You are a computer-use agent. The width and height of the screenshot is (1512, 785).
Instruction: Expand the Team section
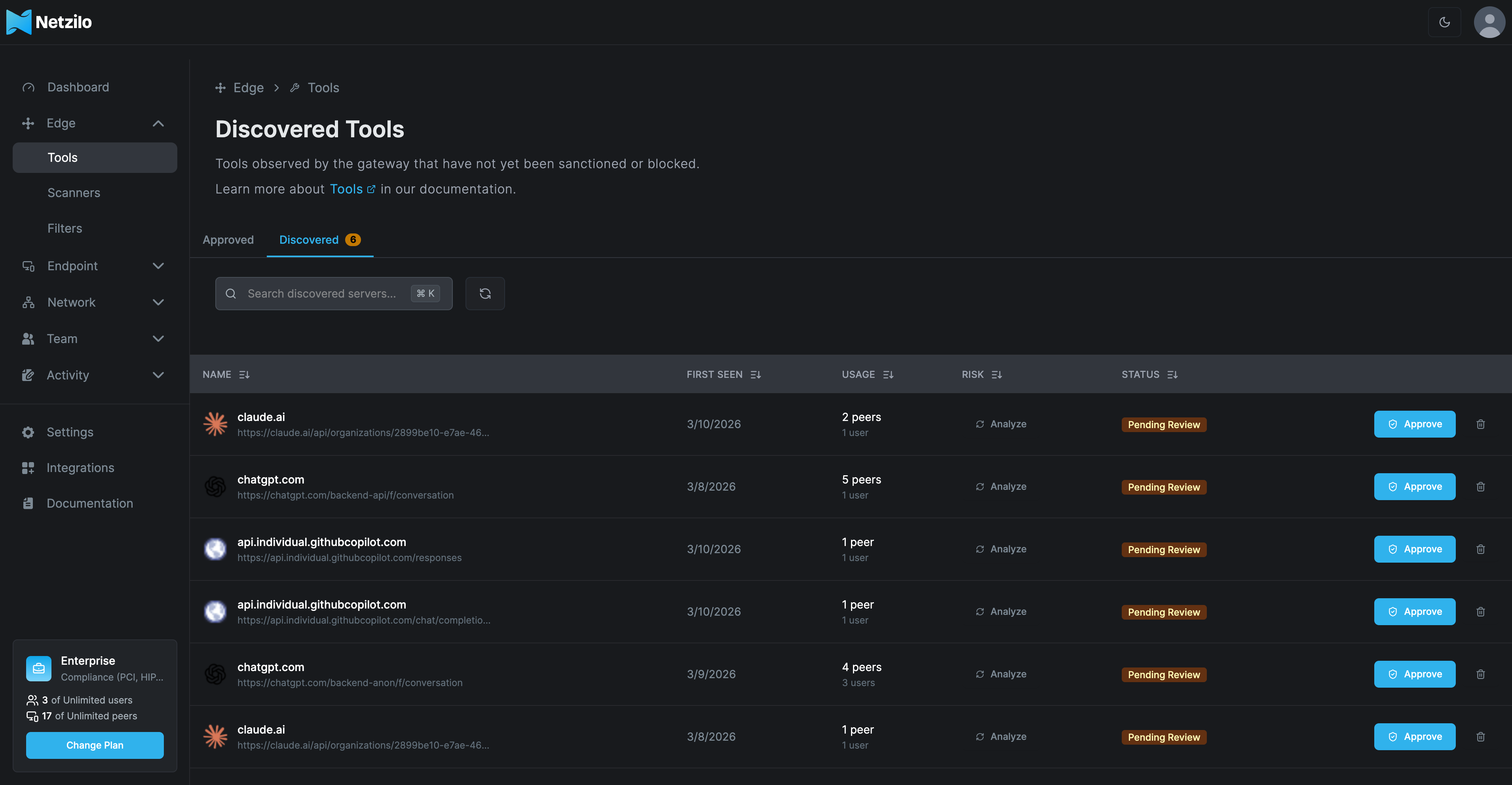point(157,339)
